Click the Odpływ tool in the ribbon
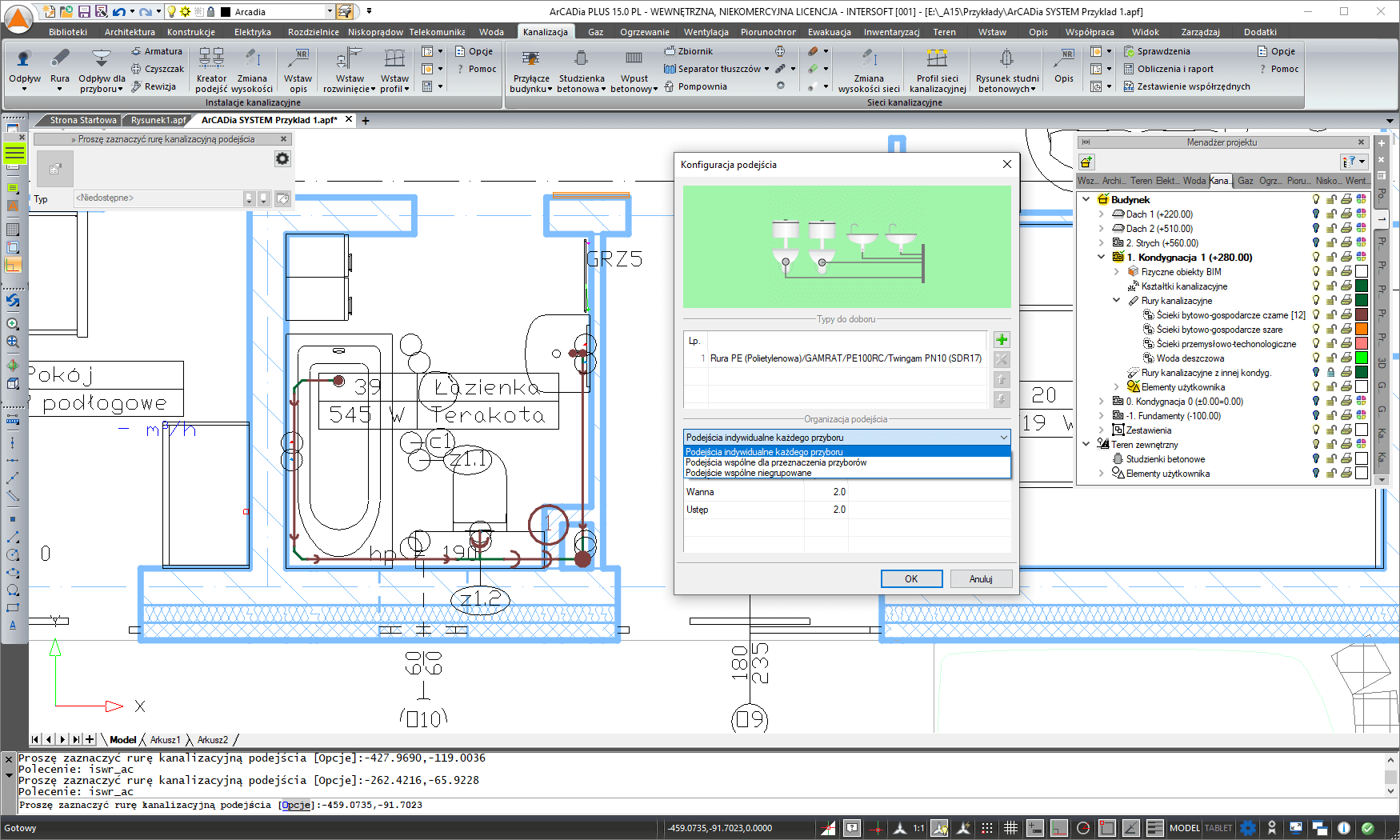 [24, 69]
